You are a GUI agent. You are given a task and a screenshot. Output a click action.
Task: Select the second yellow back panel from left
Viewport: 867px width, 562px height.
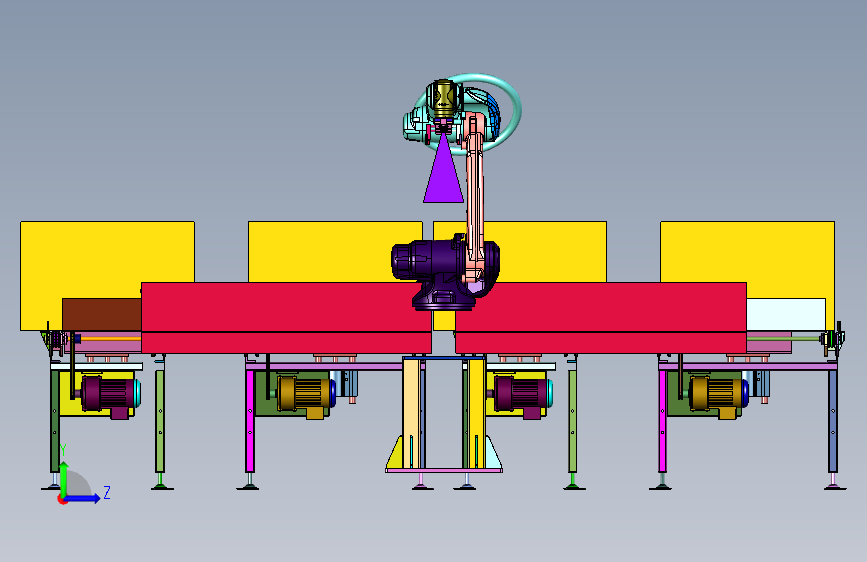coord(335,252)
